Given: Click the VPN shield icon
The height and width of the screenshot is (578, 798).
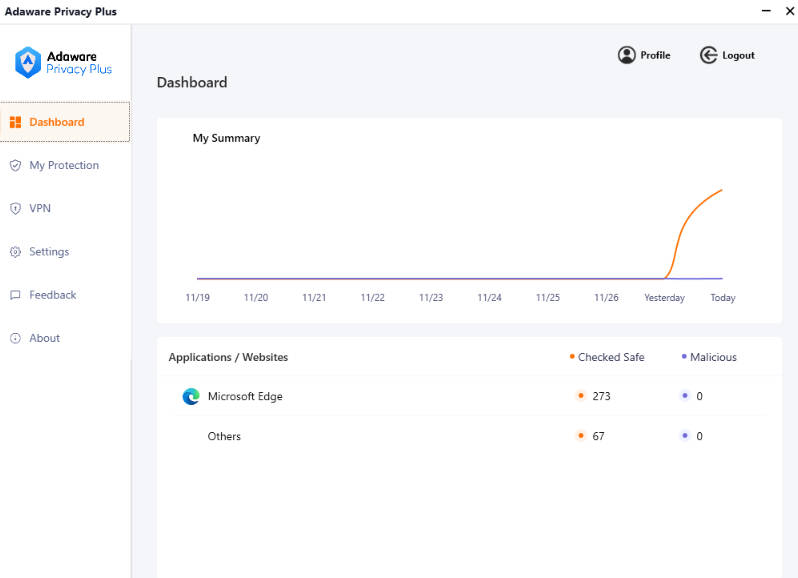Looking at the screenshot, I should click(16, 209).
